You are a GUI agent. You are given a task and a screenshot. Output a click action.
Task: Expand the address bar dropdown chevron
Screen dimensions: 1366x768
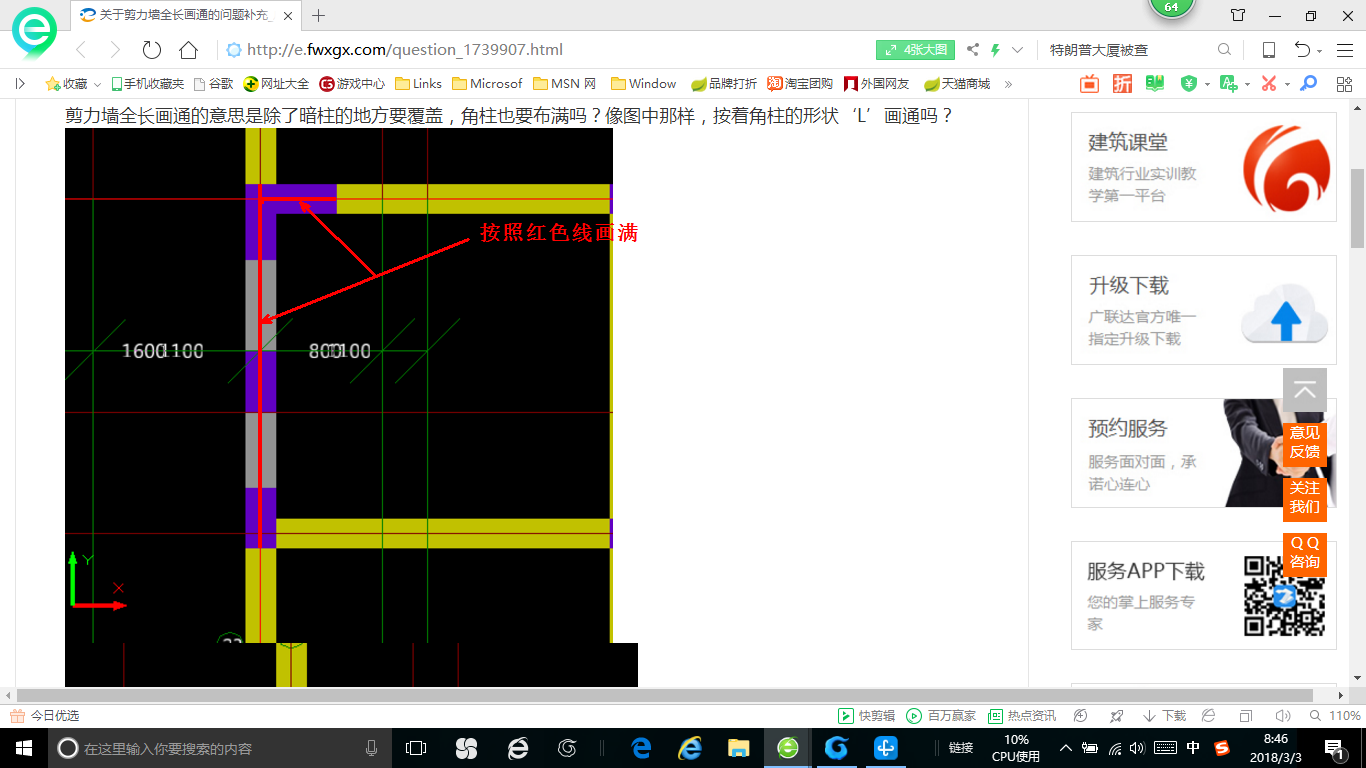pos(1018,50)
